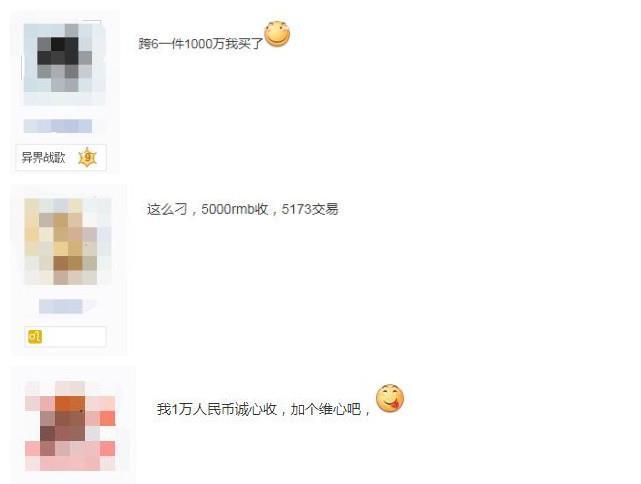Click the level 9 star badge icon
This screenshot has width=641, height=484.
tap(87, 157)
